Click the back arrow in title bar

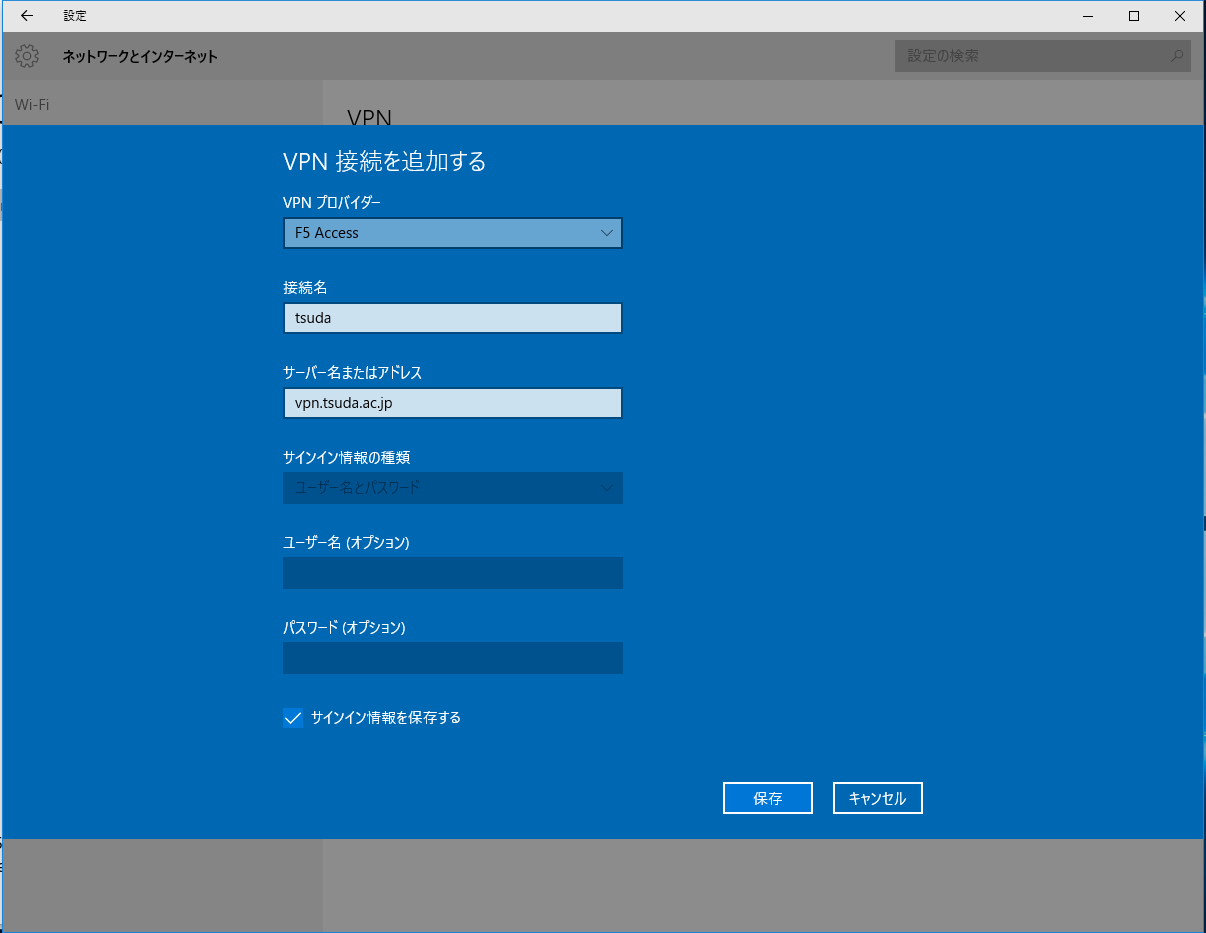click(x=27, y=16)
